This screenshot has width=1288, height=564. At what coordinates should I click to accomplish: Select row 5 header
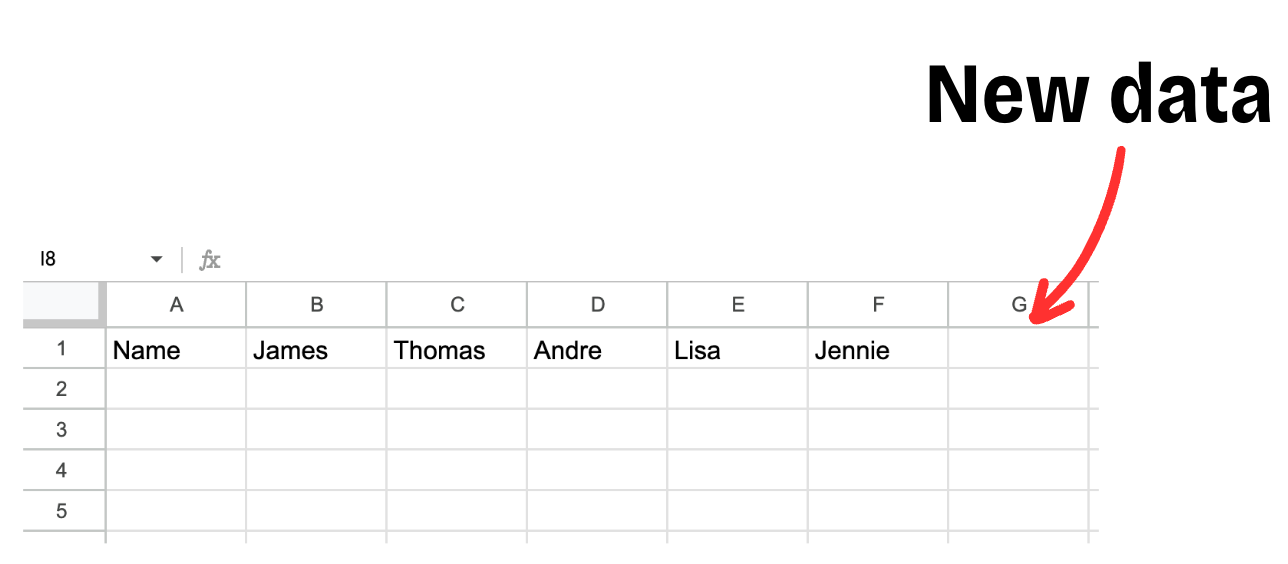[63, 511]
